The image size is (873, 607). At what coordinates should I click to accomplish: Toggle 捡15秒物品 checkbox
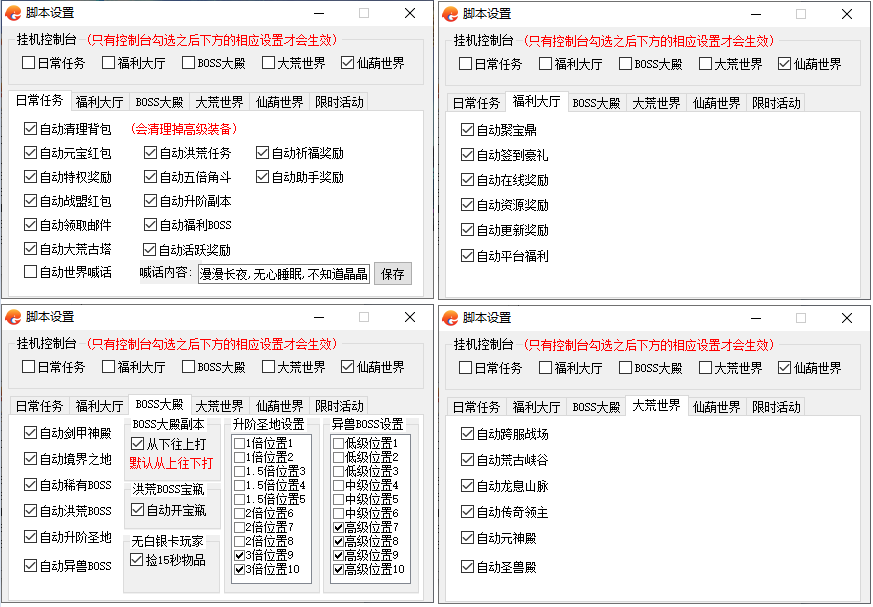click(x=138, y=560)
